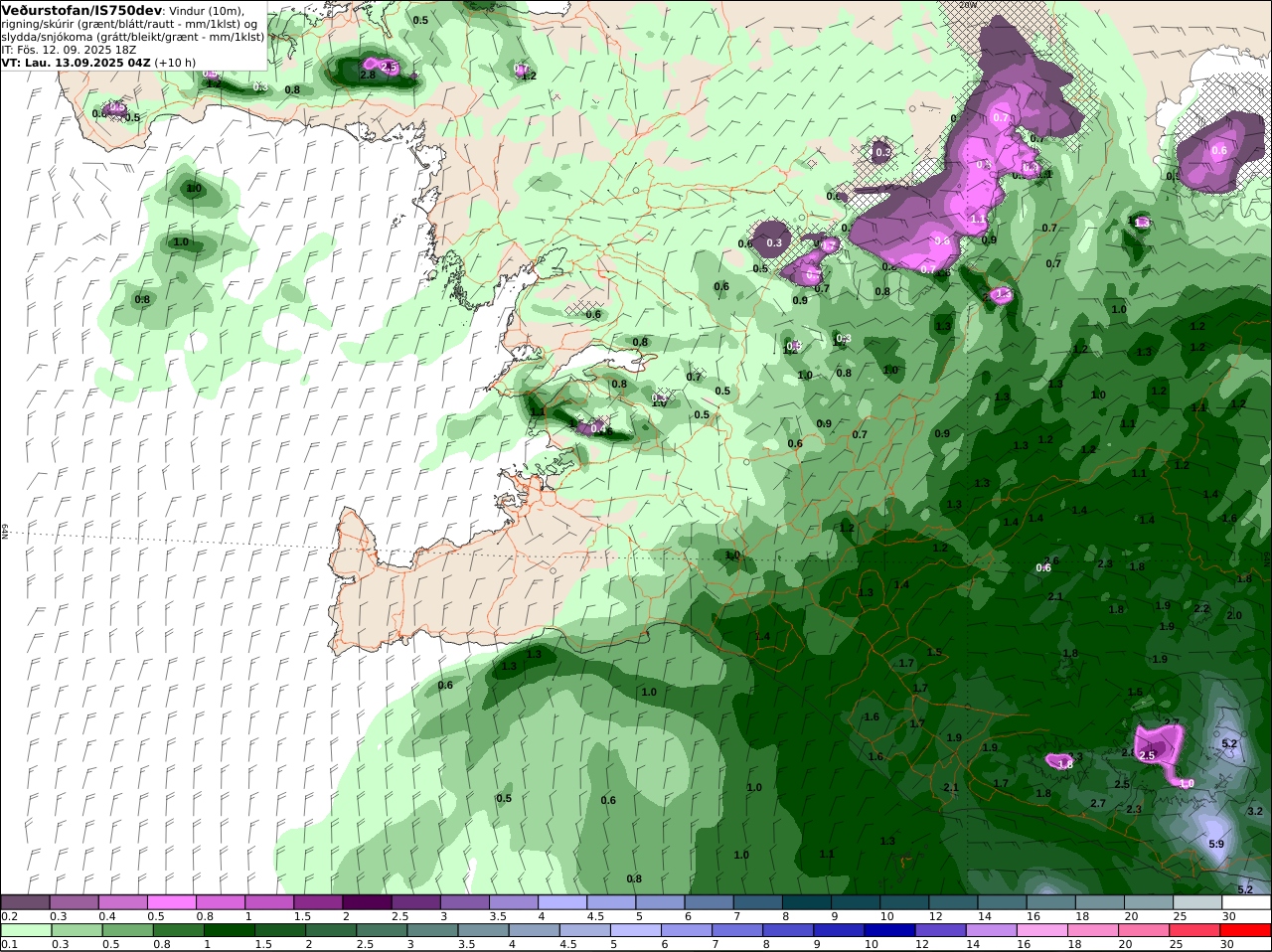Click the white snow legend swatch after 30
This screenshot has height=952, width=1272.
(1247, 902)
